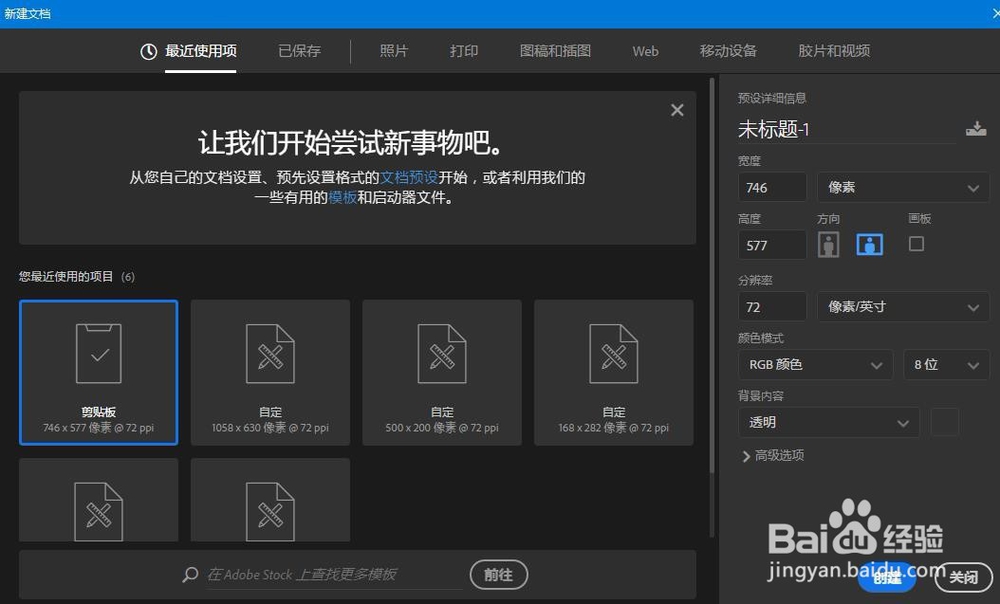Dismiss the welcome banner with its X
Screen dimensions: 1000x604
coord(677,110)
